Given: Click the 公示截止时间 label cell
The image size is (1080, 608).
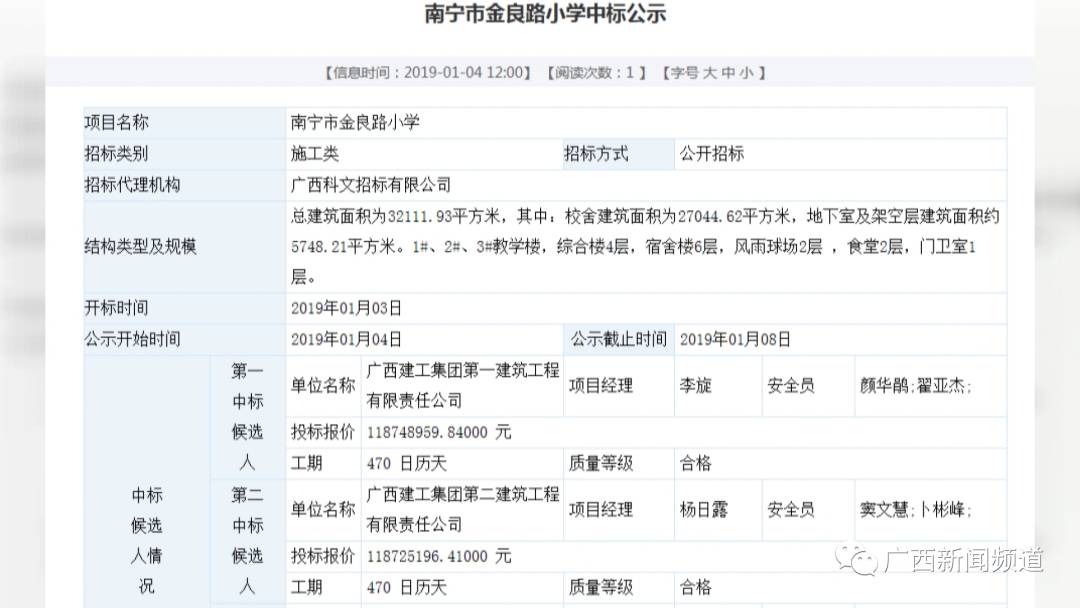Looking at the screenshot, I should pyautogui.click(x=619, y=339).
